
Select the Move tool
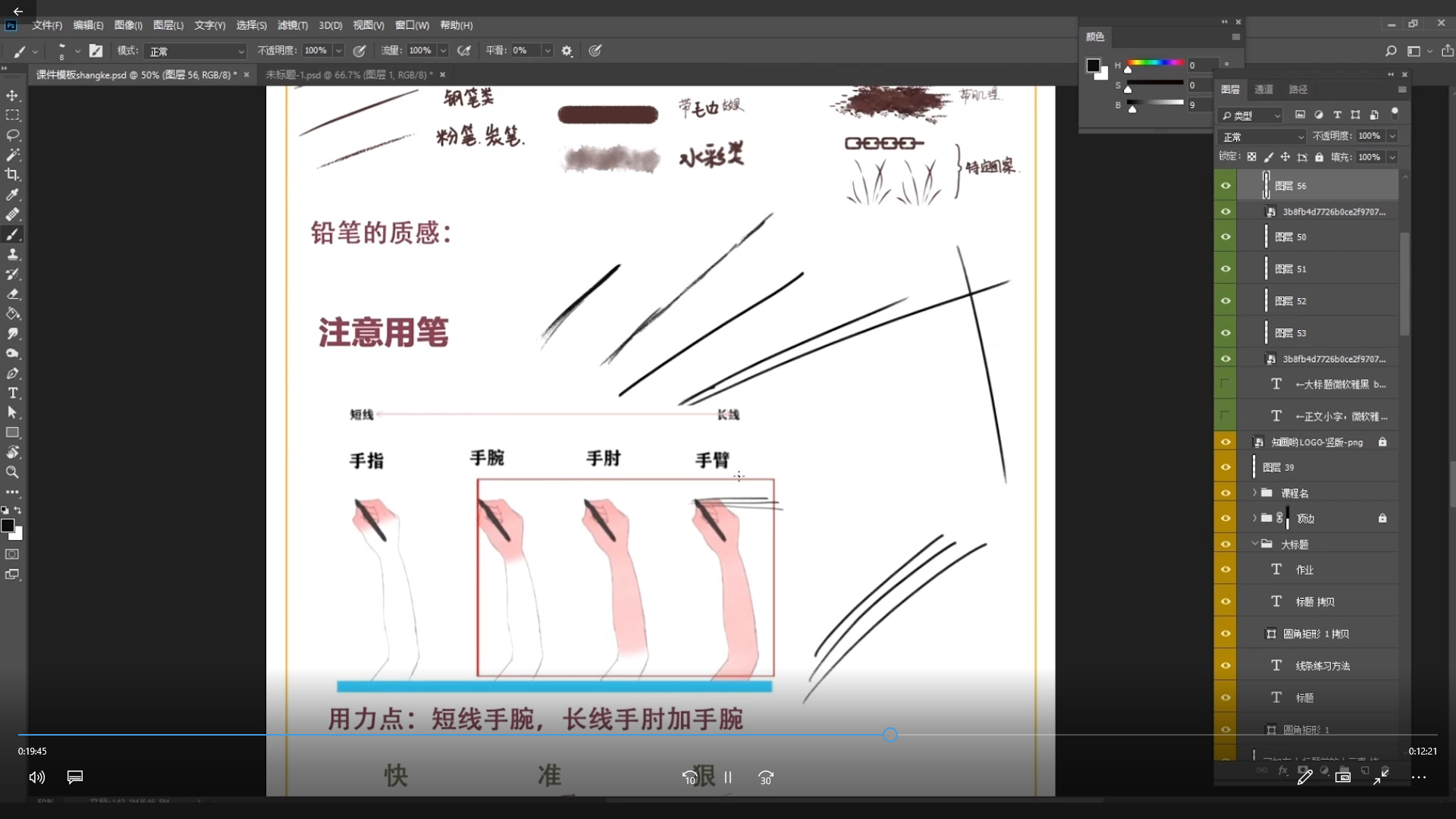click(x=12, y=96)
